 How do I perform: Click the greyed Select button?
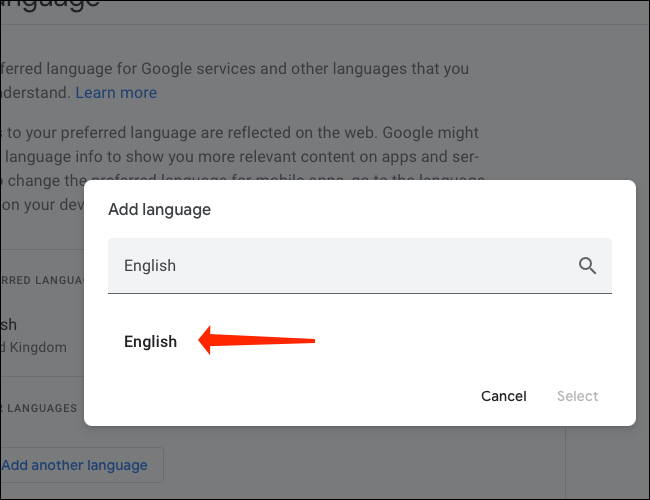point(577,396)
